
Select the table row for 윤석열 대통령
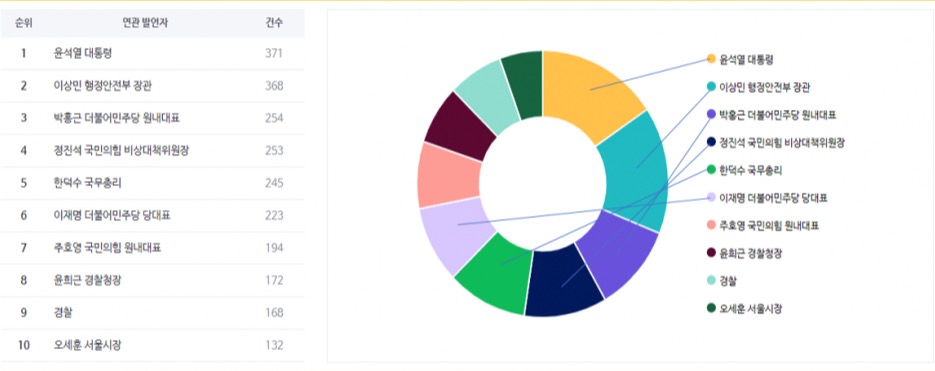[x=153, y=53]
